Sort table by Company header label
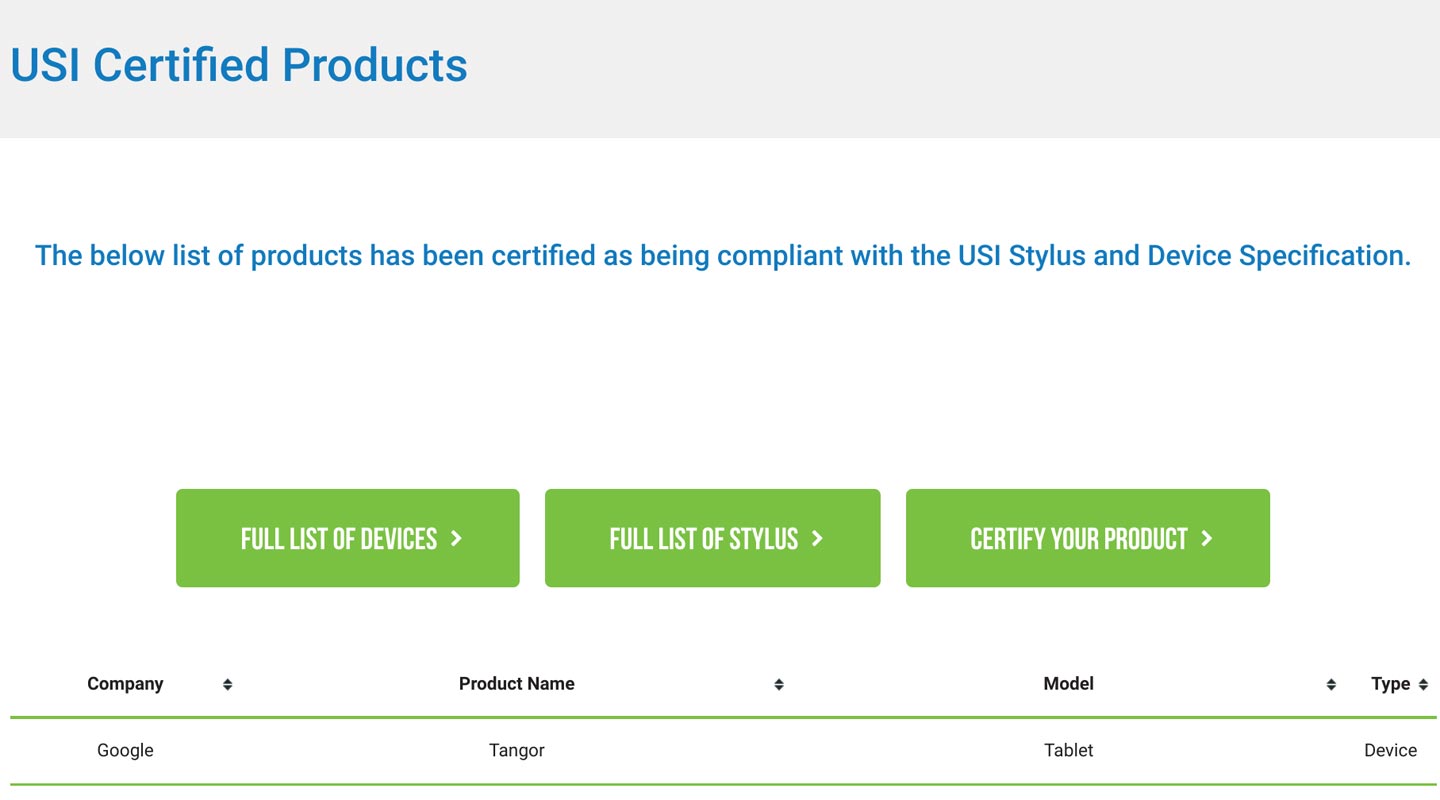This screenshot has width=1440, height=800. [125, 684]
